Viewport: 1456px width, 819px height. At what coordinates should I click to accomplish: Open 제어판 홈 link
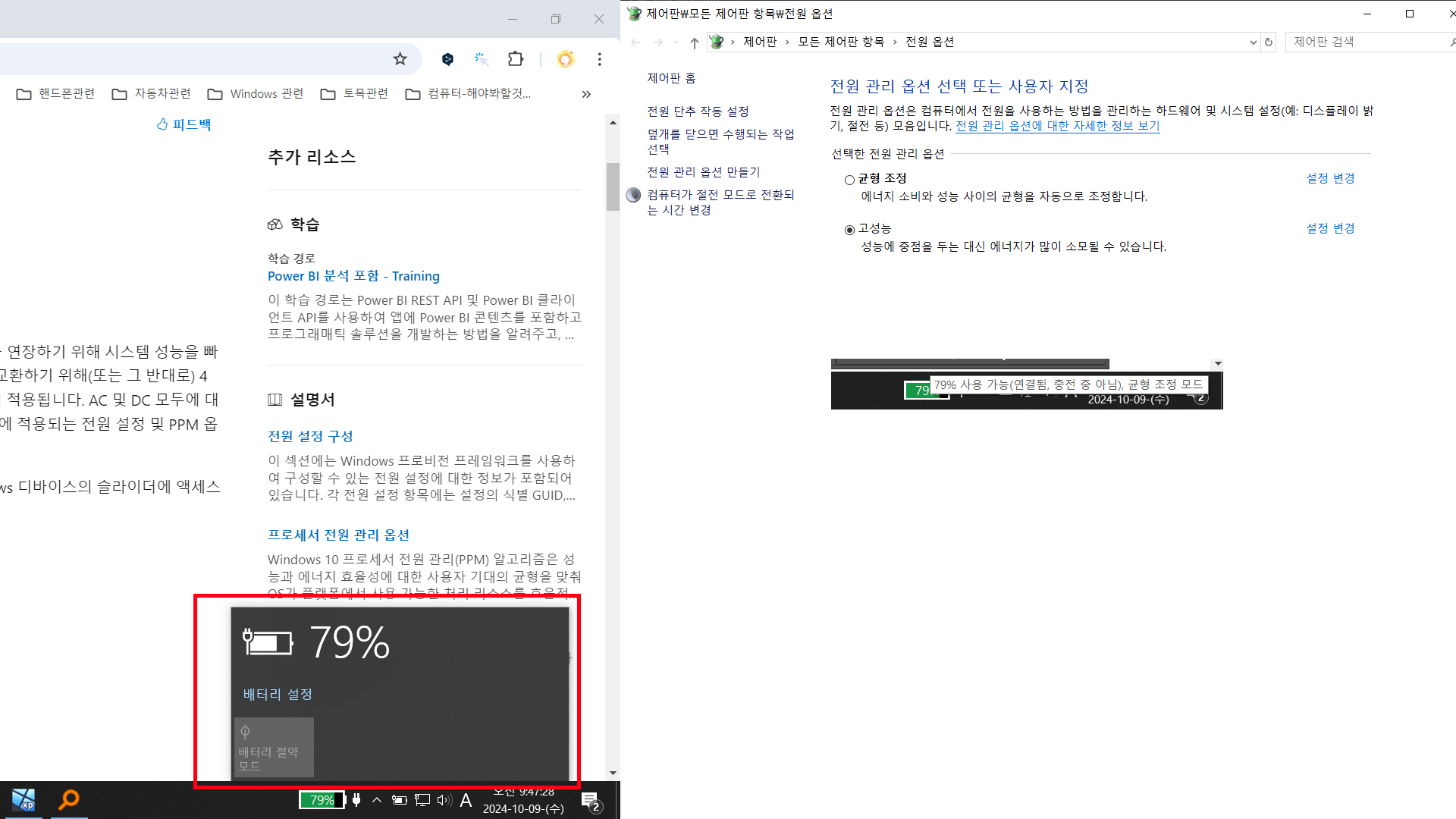tap(671, 78)
